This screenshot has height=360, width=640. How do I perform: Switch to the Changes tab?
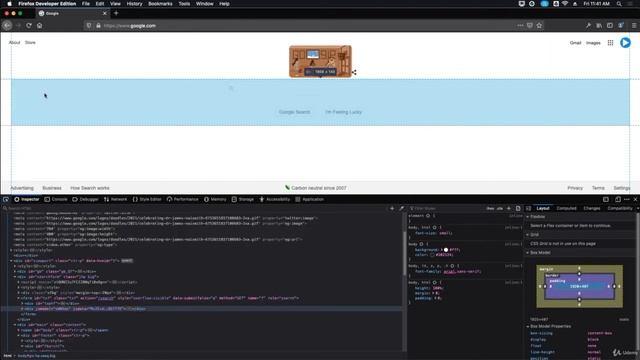[x=592, y=209]
